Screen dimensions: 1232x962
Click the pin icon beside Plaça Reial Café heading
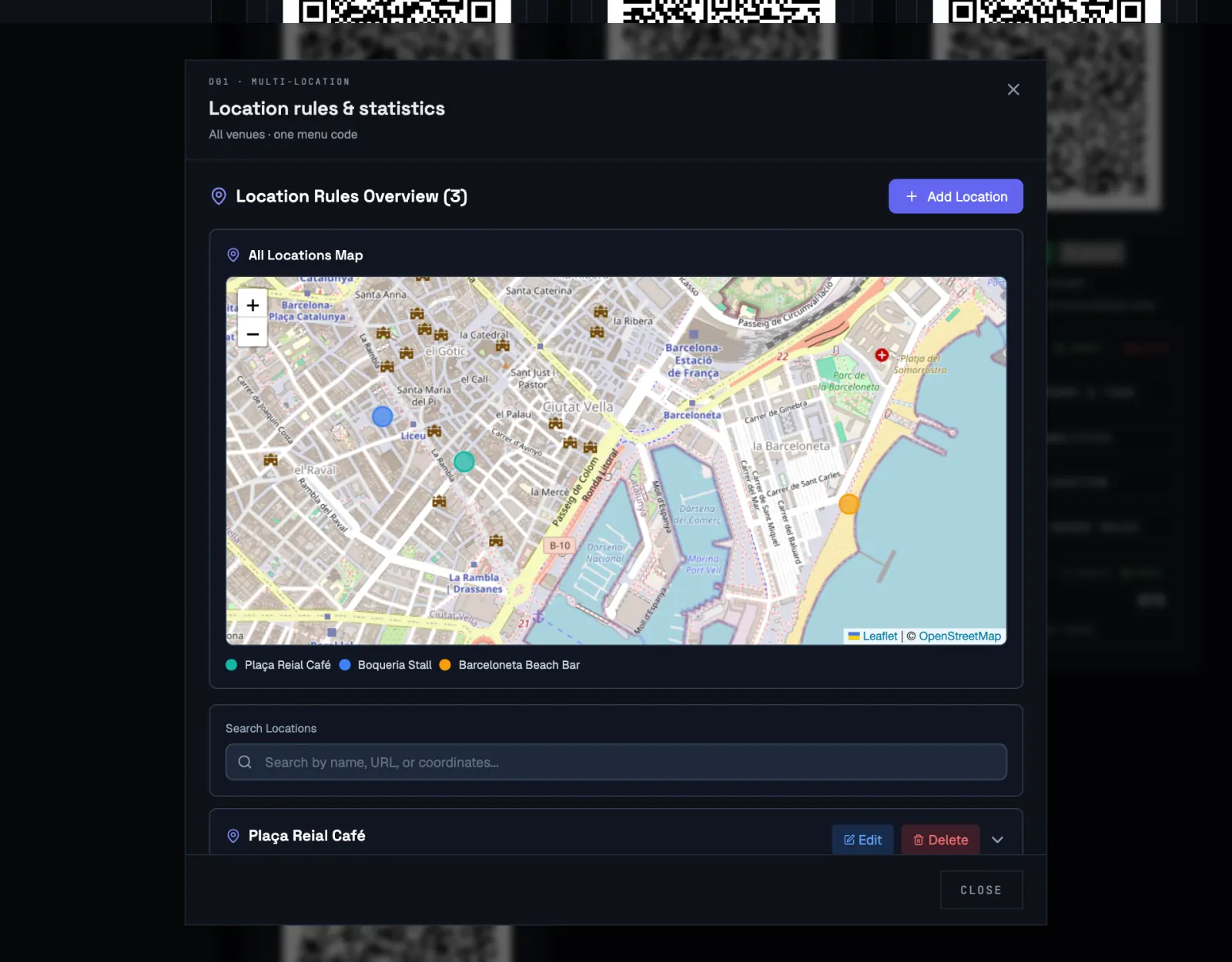(233, 836)
